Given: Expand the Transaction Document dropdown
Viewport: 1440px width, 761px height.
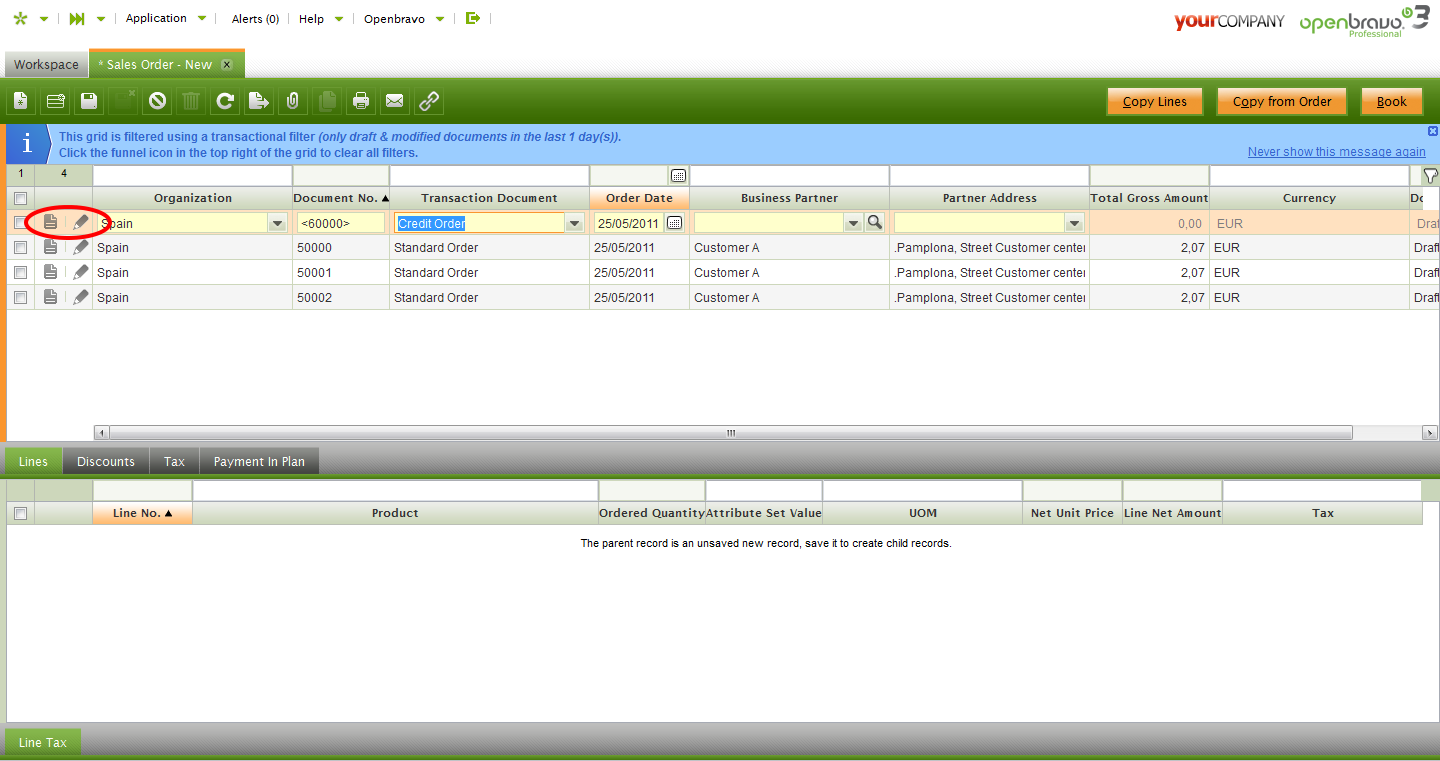Looking at the screenshot, I should click(x=574, y=223).
